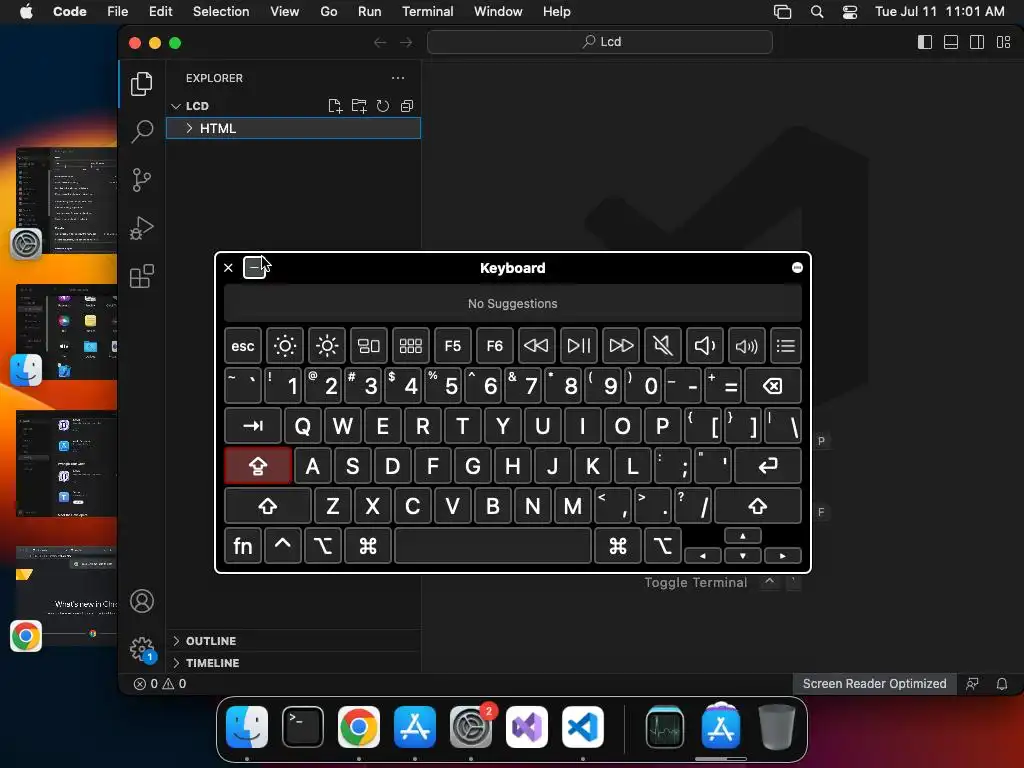Tap the left Command key on keyboard
This screenshot has width=1024, height=768.
click(368, 545)
